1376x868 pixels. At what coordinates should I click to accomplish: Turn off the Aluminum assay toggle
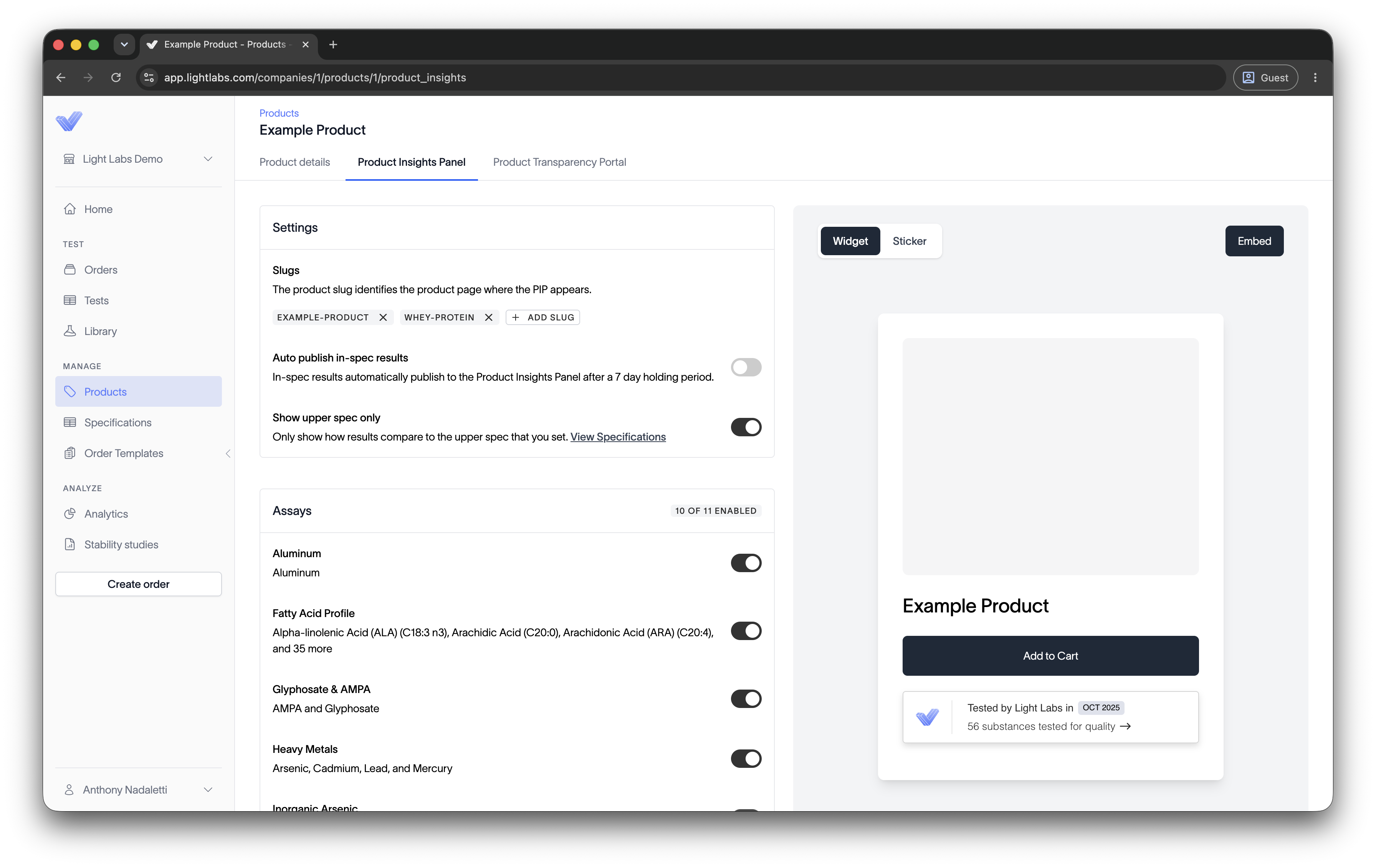[x=746, y=563]
